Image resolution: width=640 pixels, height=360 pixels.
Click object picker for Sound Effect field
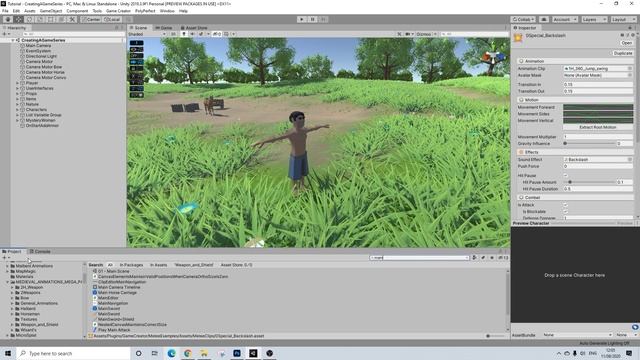pyautogui.click(x=630, y=160)
